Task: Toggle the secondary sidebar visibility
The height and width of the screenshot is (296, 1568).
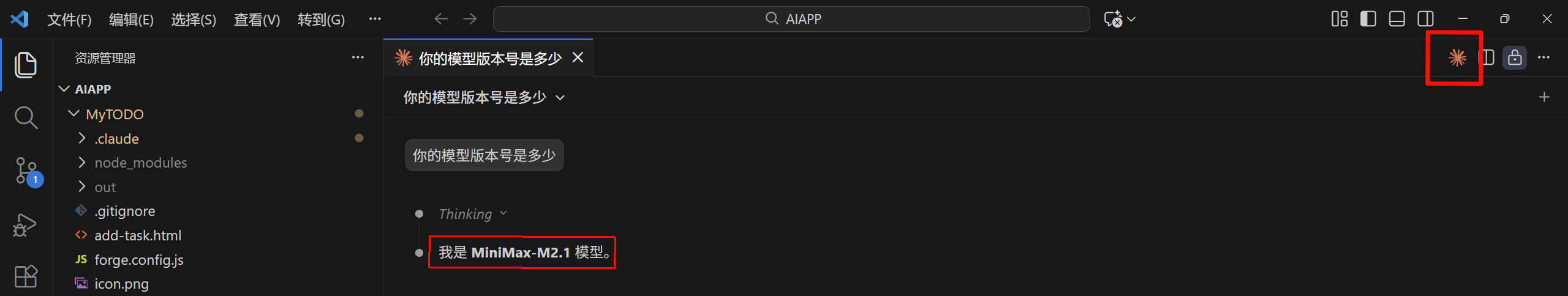Action: pyautogui.click(x=1425, y=19)
